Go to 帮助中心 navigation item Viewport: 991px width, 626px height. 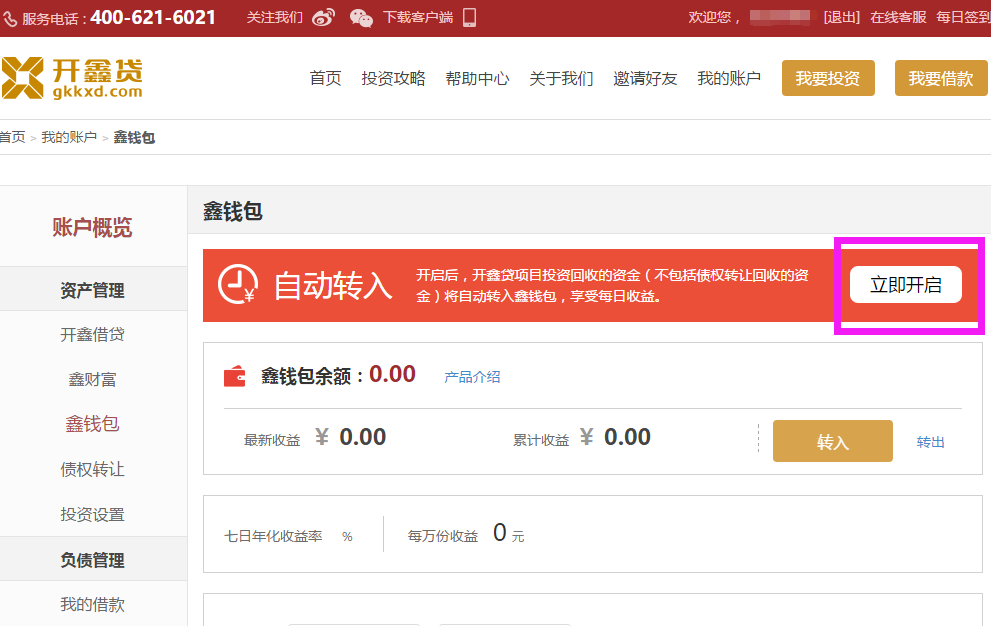pos(477,78)
